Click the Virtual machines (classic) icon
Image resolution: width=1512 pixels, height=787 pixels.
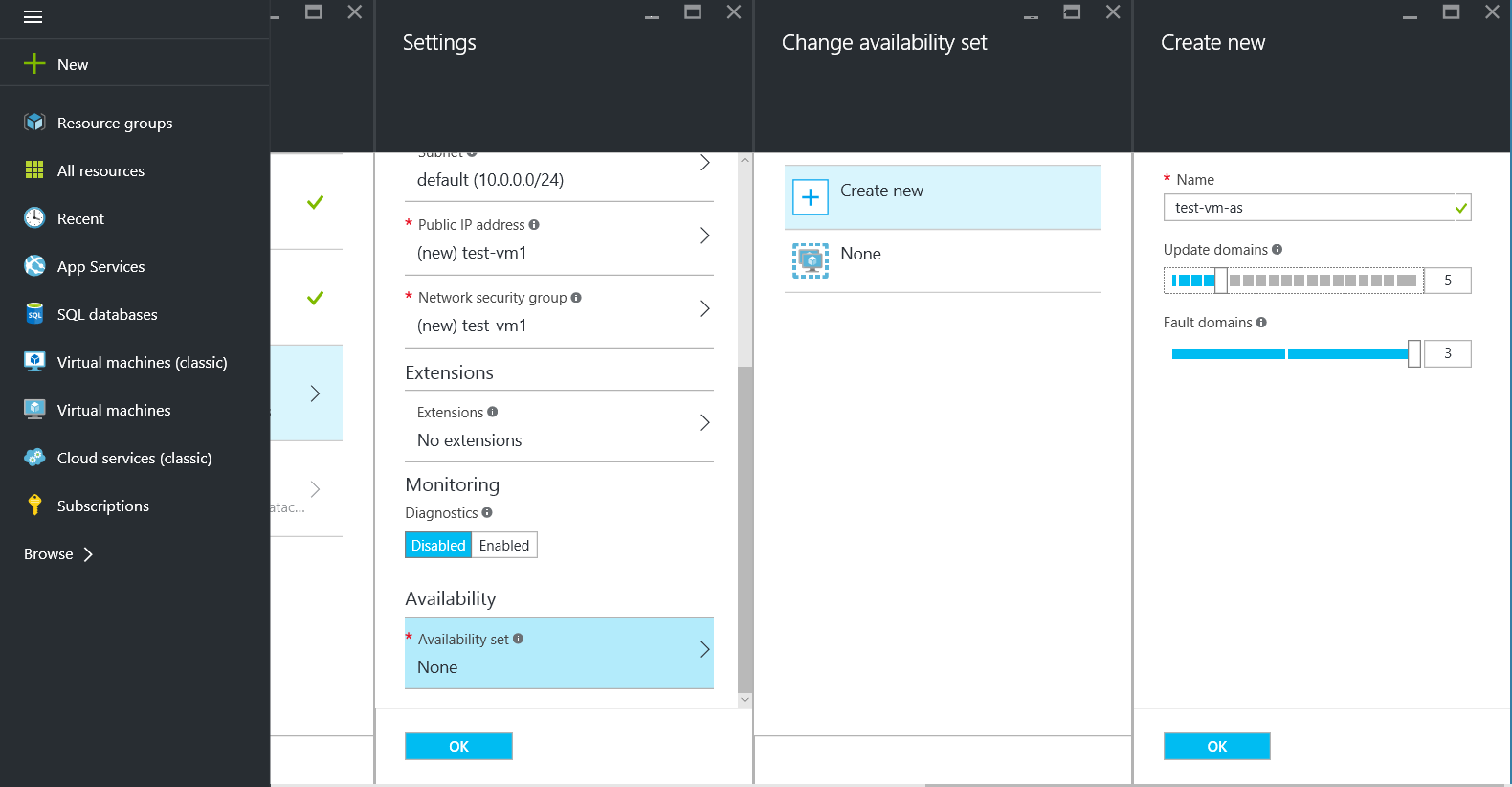click(x=34, y=361)
